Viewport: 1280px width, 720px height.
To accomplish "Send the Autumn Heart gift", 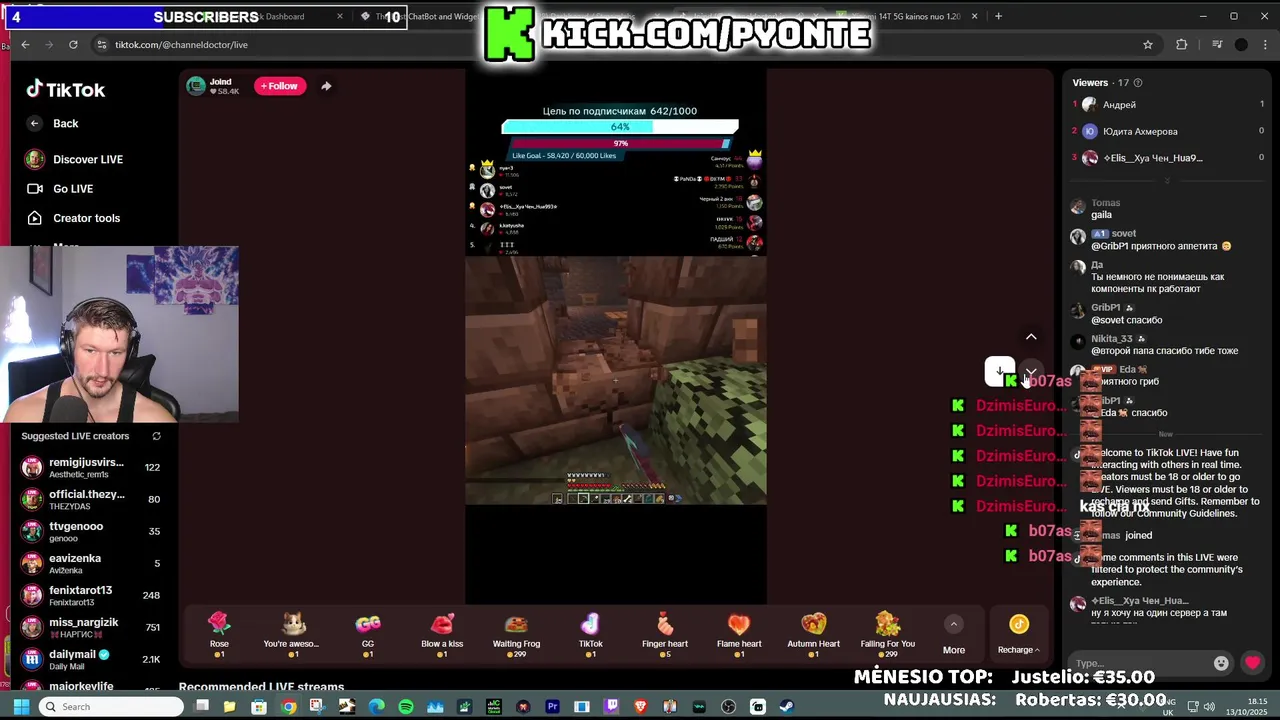I will [813, 634].
